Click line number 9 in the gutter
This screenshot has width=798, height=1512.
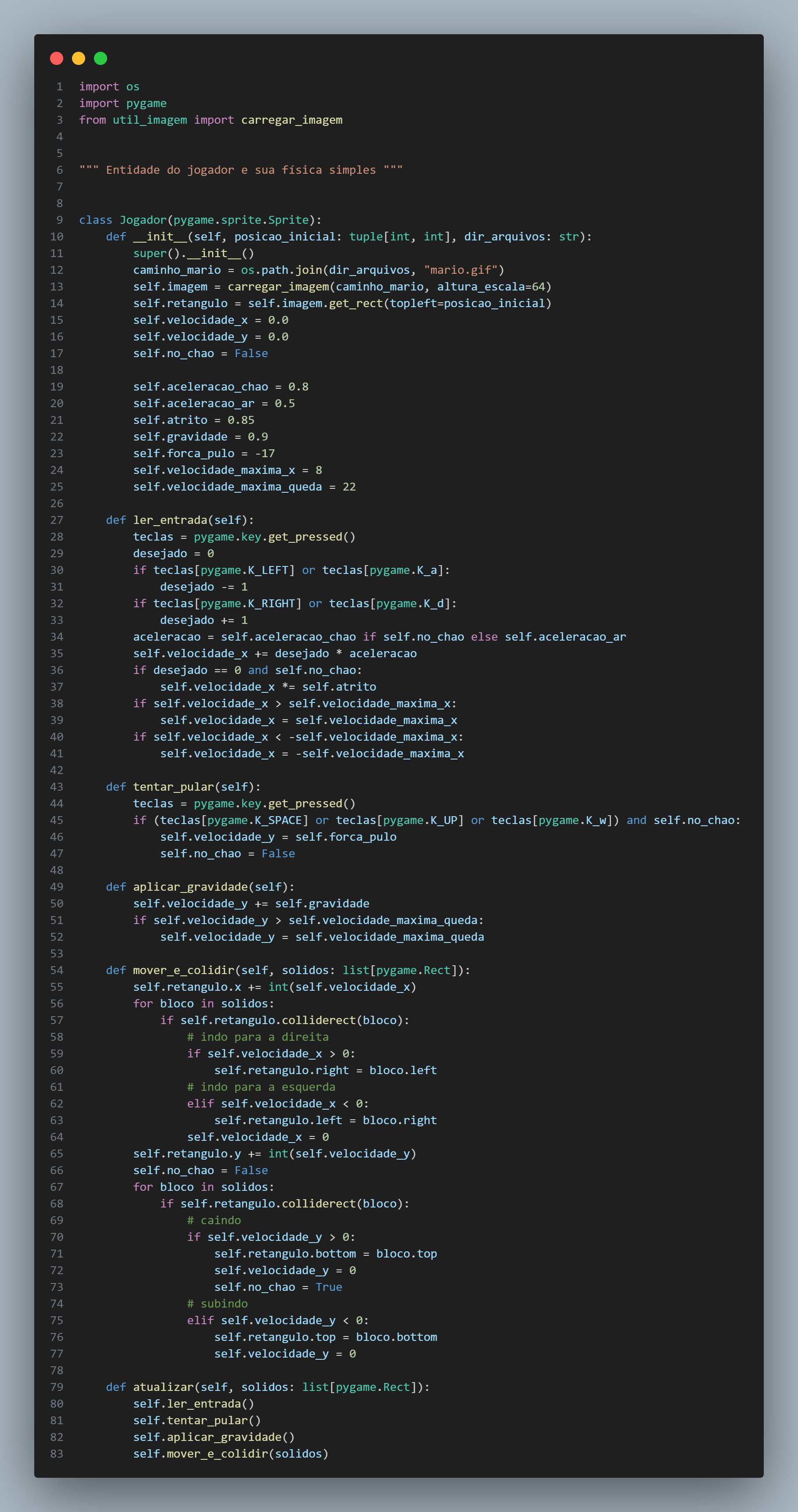[x=59, y=219]
